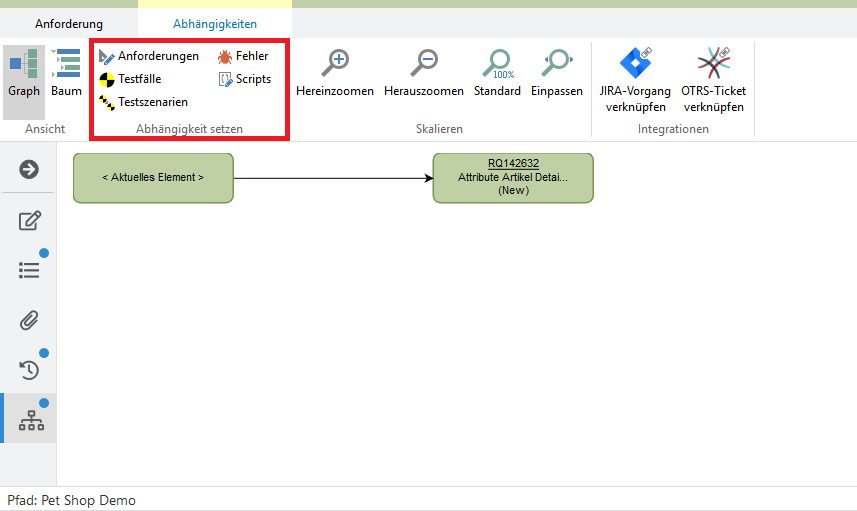Screen dimensions: 857x511
Task: Open the Anforderung tab
Action: pos(69,23)
